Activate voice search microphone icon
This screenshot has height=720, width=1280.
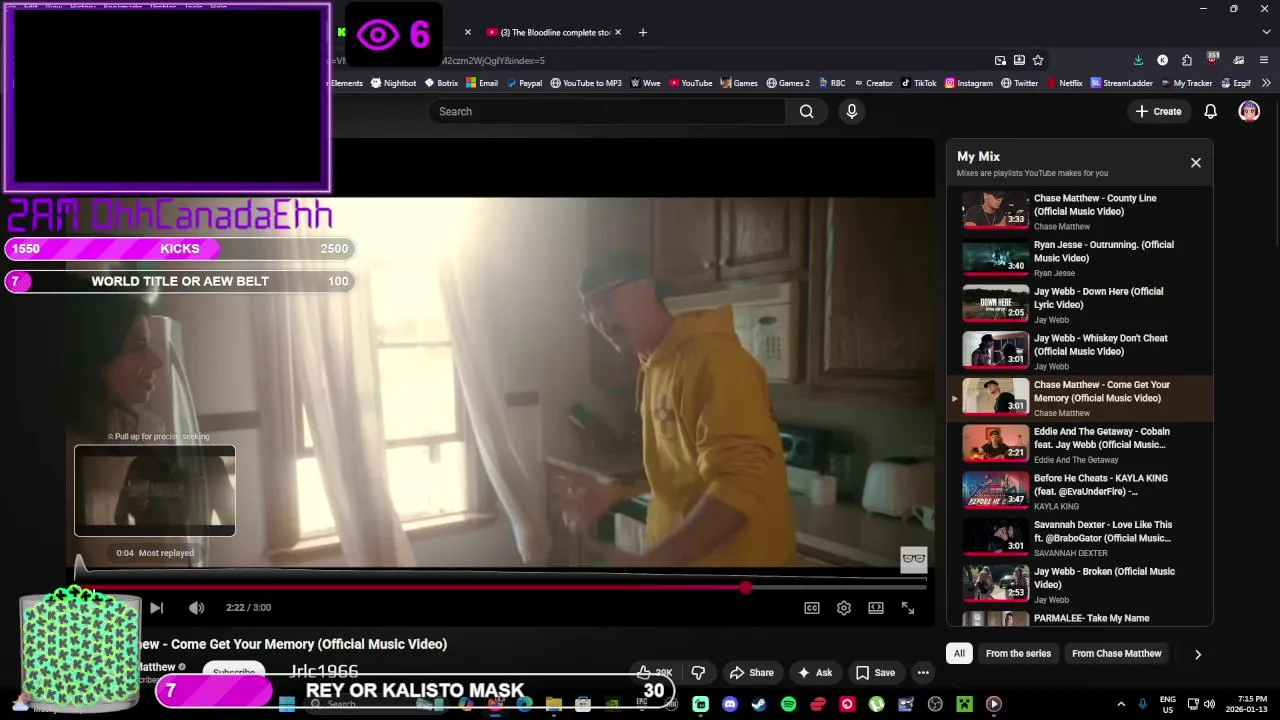pyautogui.click(x=852, y=112)
